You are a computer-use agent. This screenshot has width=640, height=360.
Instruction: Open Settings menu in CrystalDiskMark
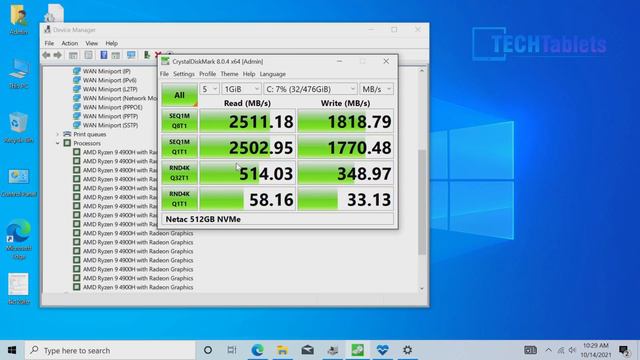pyautogui.click(x=184, y=74)
